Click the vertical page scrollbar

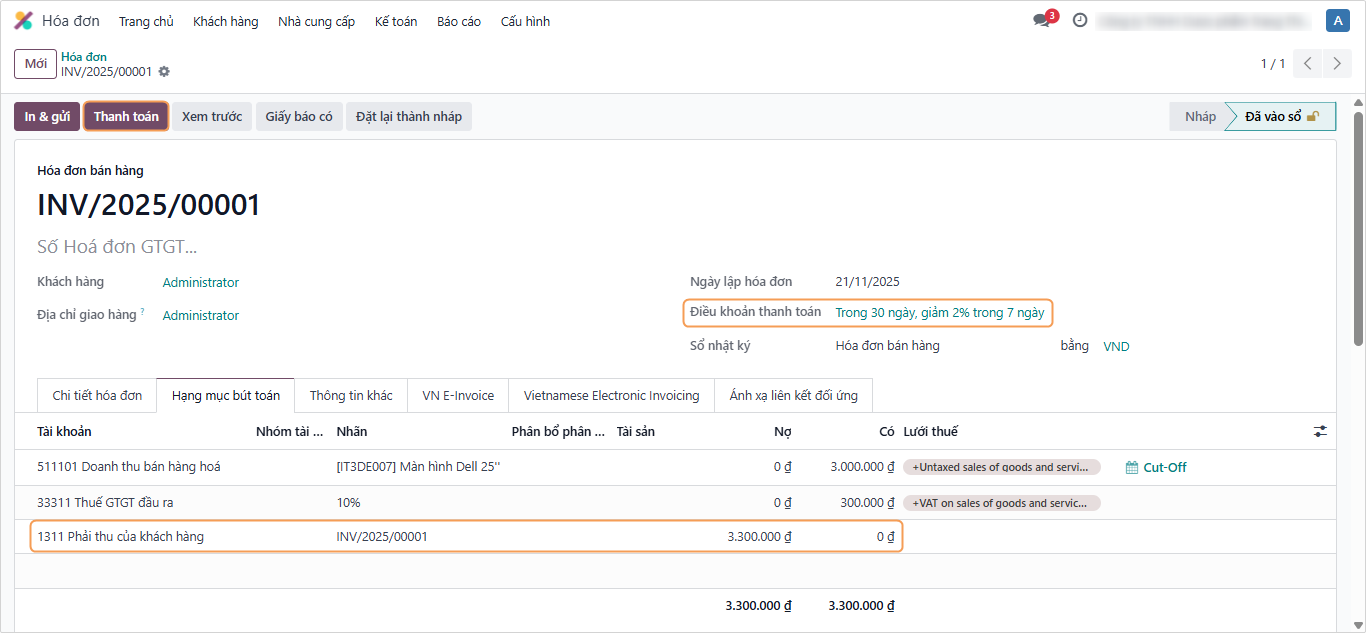point(1358,250)
